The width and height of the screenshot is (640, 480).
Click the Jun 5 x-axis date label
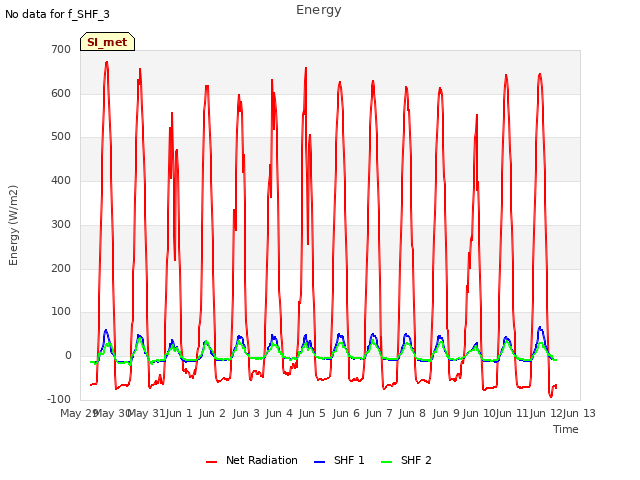pos(312,413)
